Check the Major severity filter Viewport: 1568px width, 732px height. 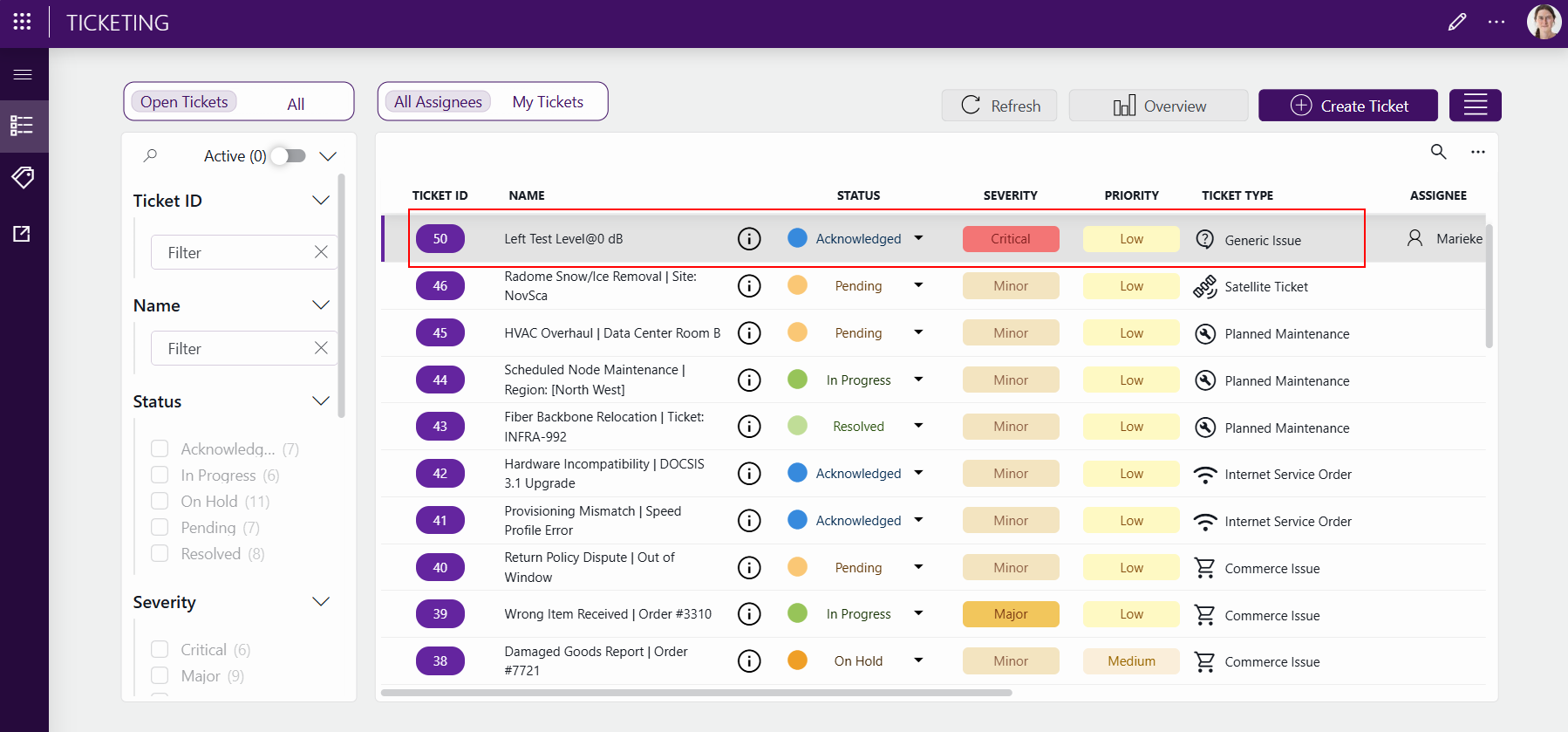coord(160,675)
